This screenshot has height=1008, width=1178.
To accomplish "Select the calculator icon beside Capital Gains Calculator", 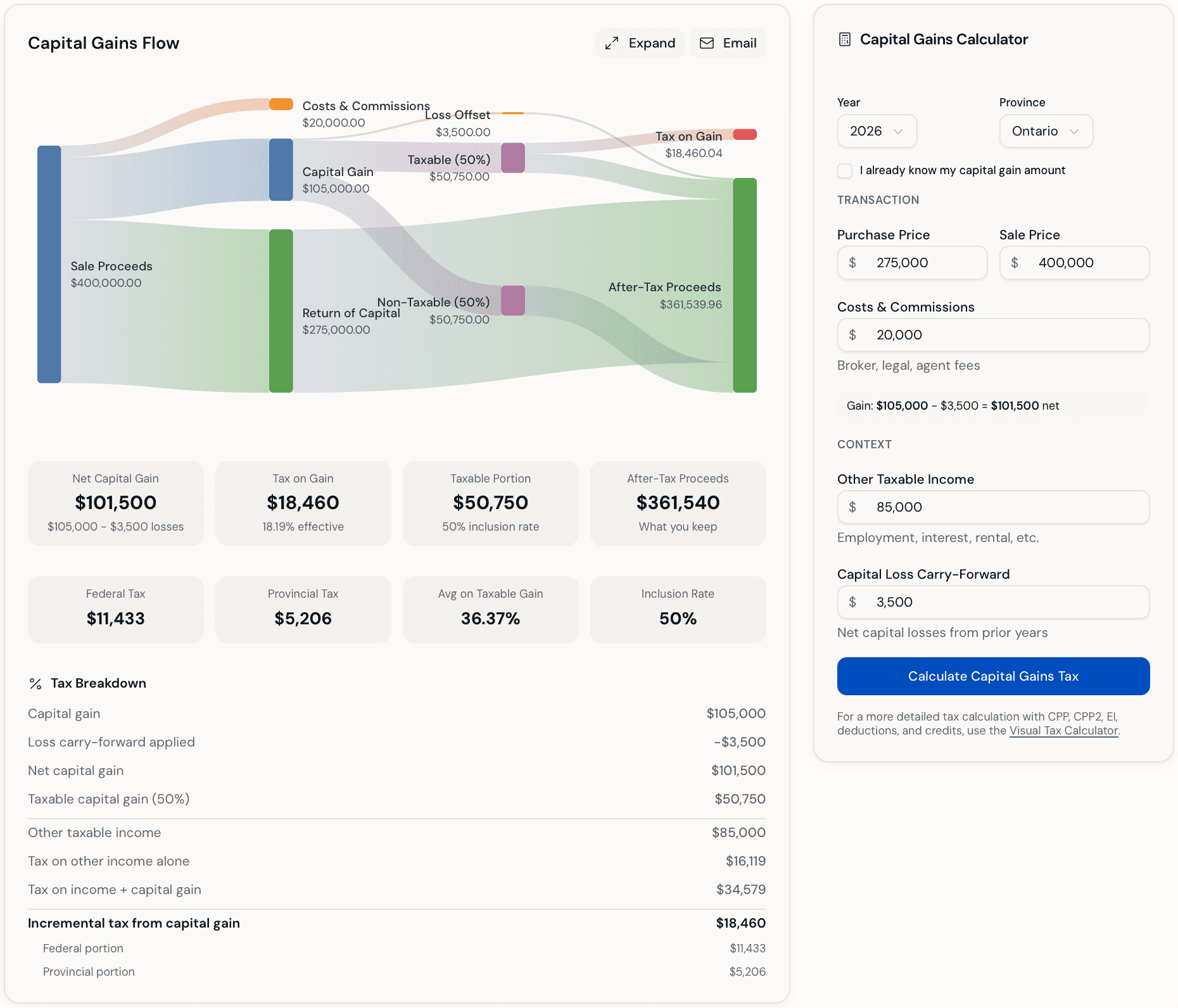I will coord(845,39).
